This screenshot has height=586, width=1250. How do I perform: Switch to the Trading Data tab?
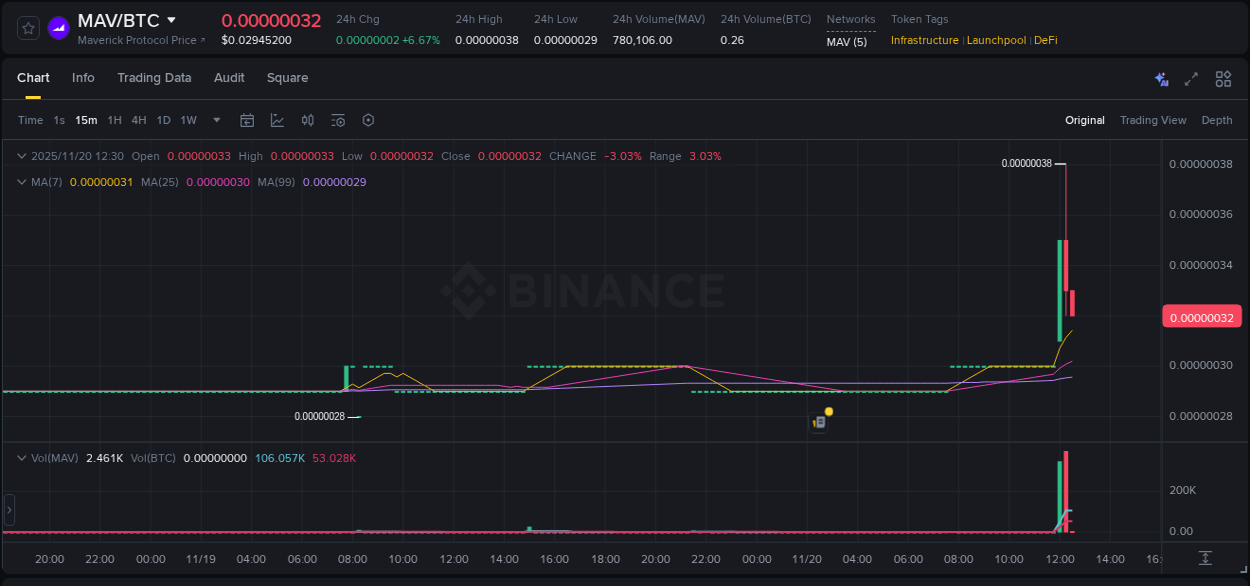pos(154,78)
